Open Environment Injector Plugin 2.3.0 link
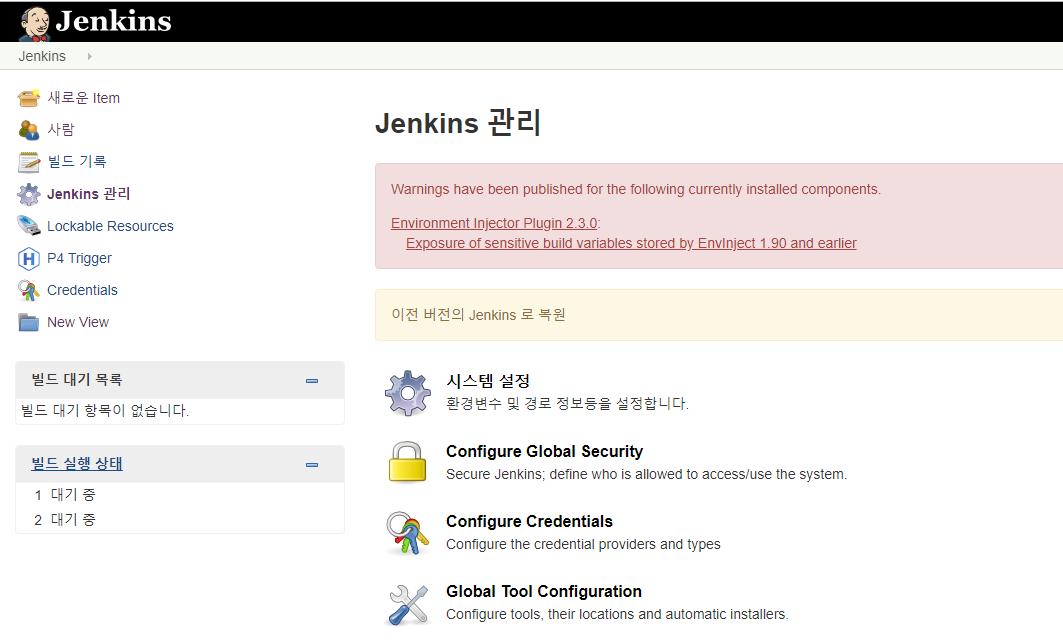Viewport: 1063px width, 642px height. pyautogui.click(x=494, y=223)
